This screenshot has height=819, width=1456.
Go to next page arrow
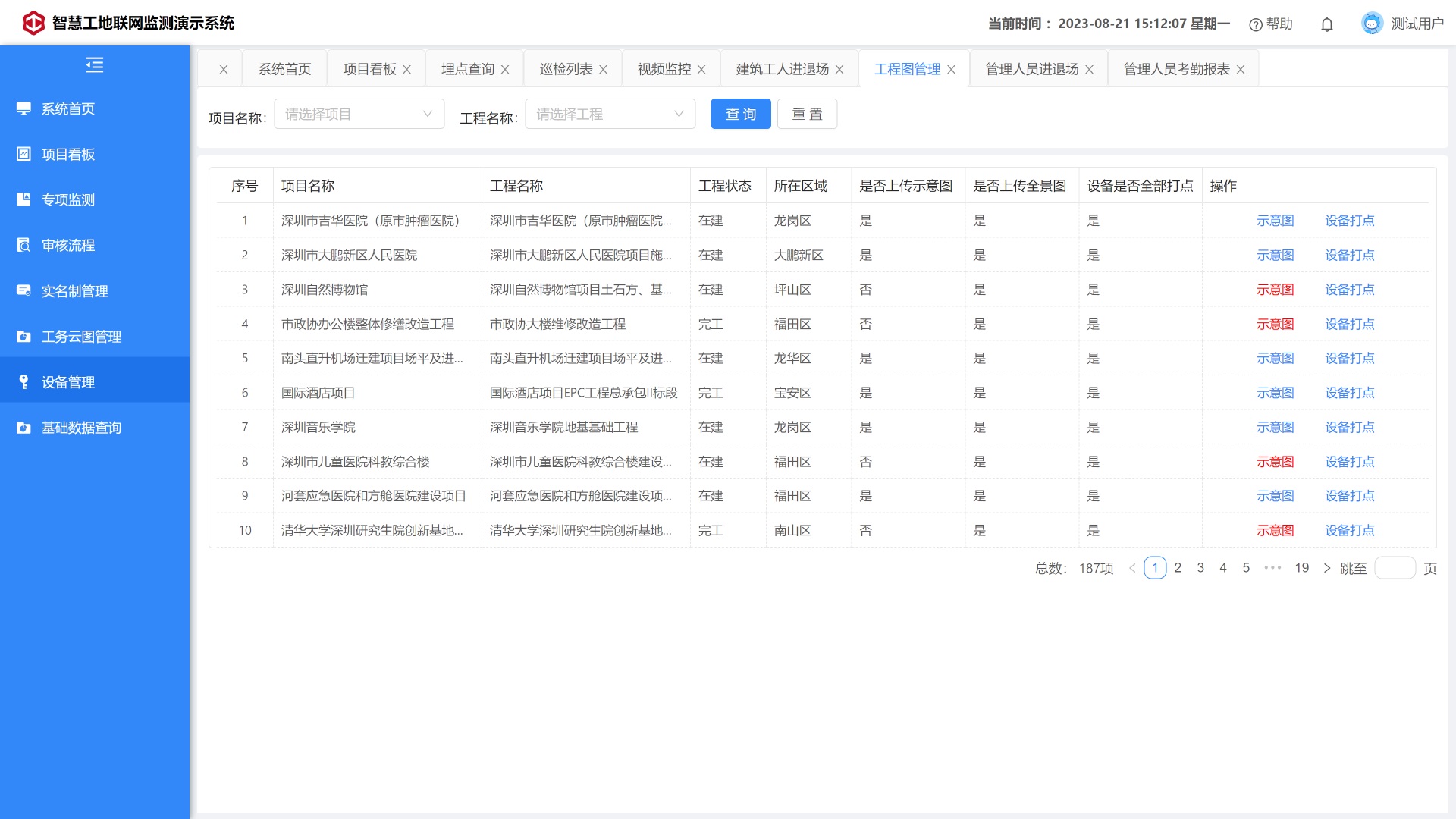coord(1327,568)
